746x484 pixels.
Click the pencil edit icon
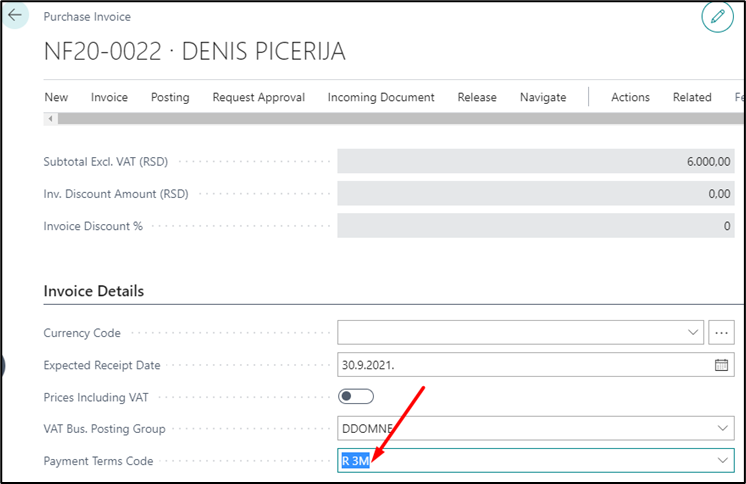tap(717, 17)
